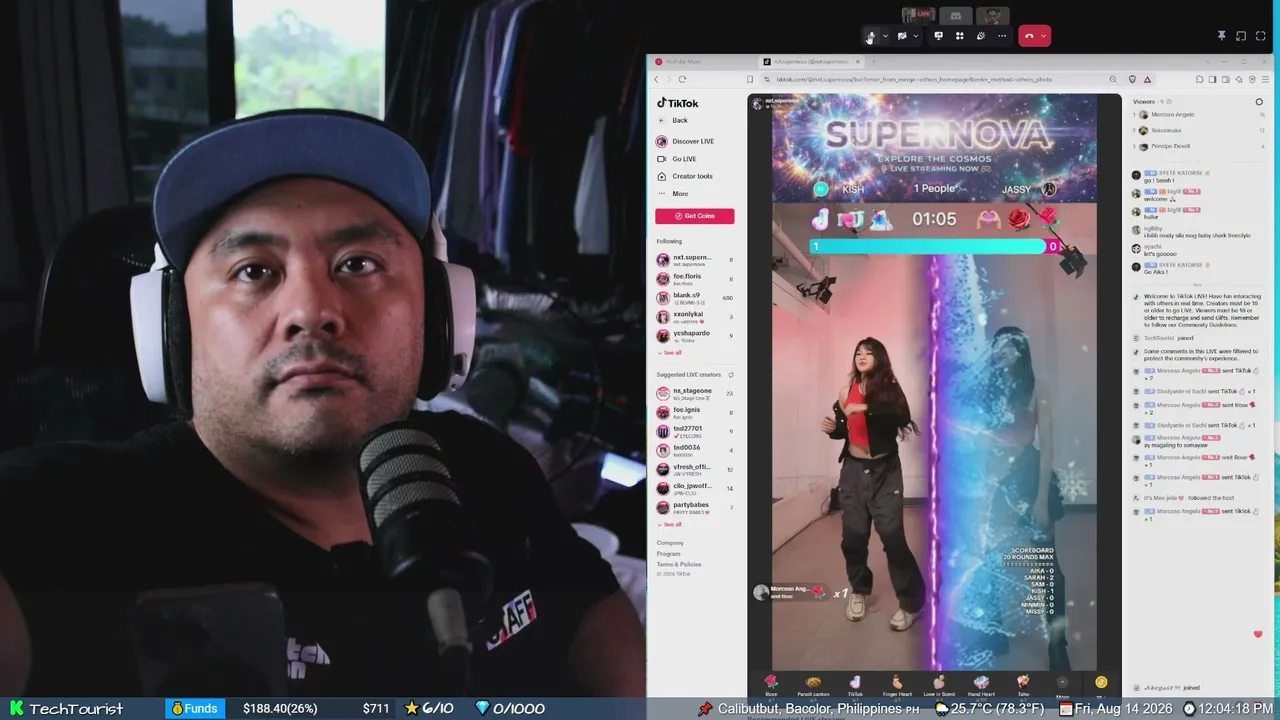Image resolution: width=1280 pixels, height=720 pixels.
Task: Open the camera options dropdown arrow
Action: [x=915, y=36]
